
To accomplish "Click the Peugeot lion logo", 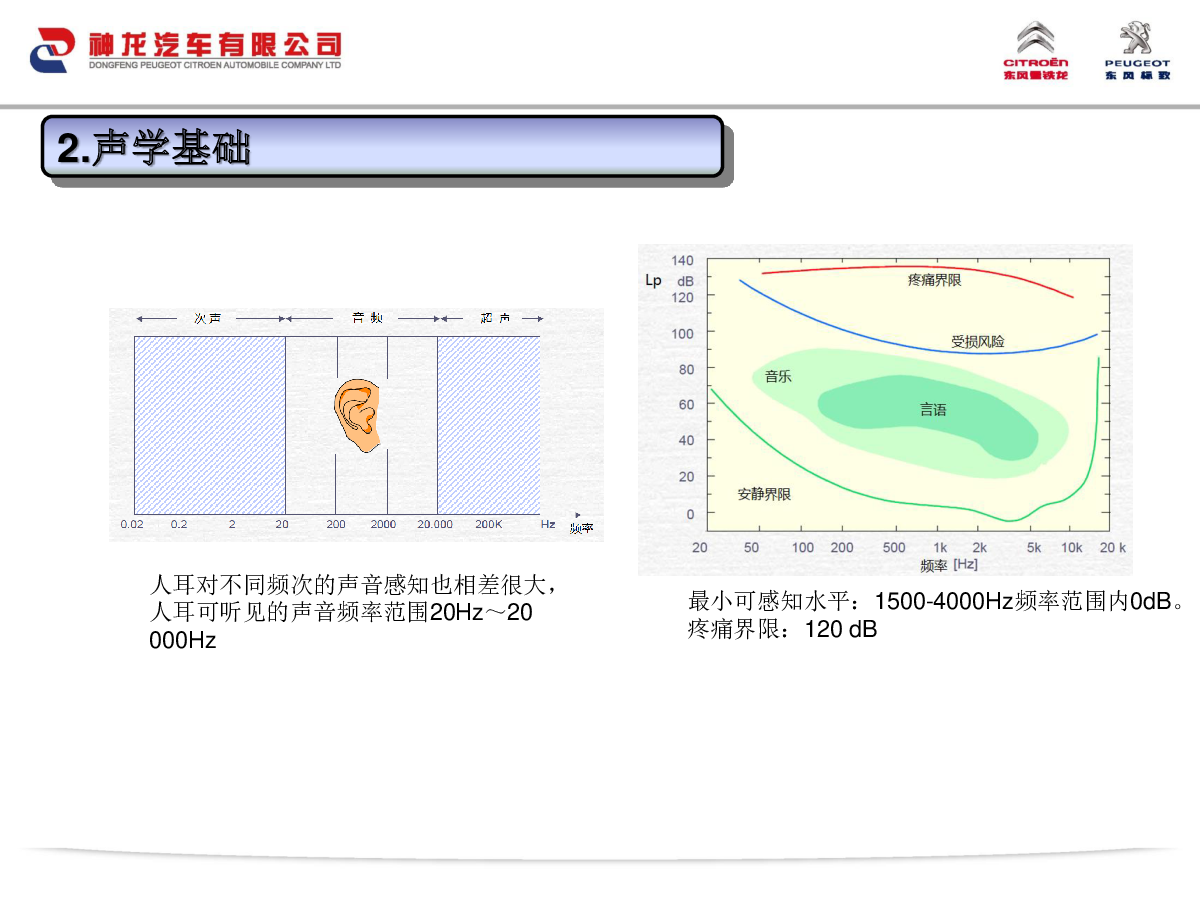I will point(1136,38).
